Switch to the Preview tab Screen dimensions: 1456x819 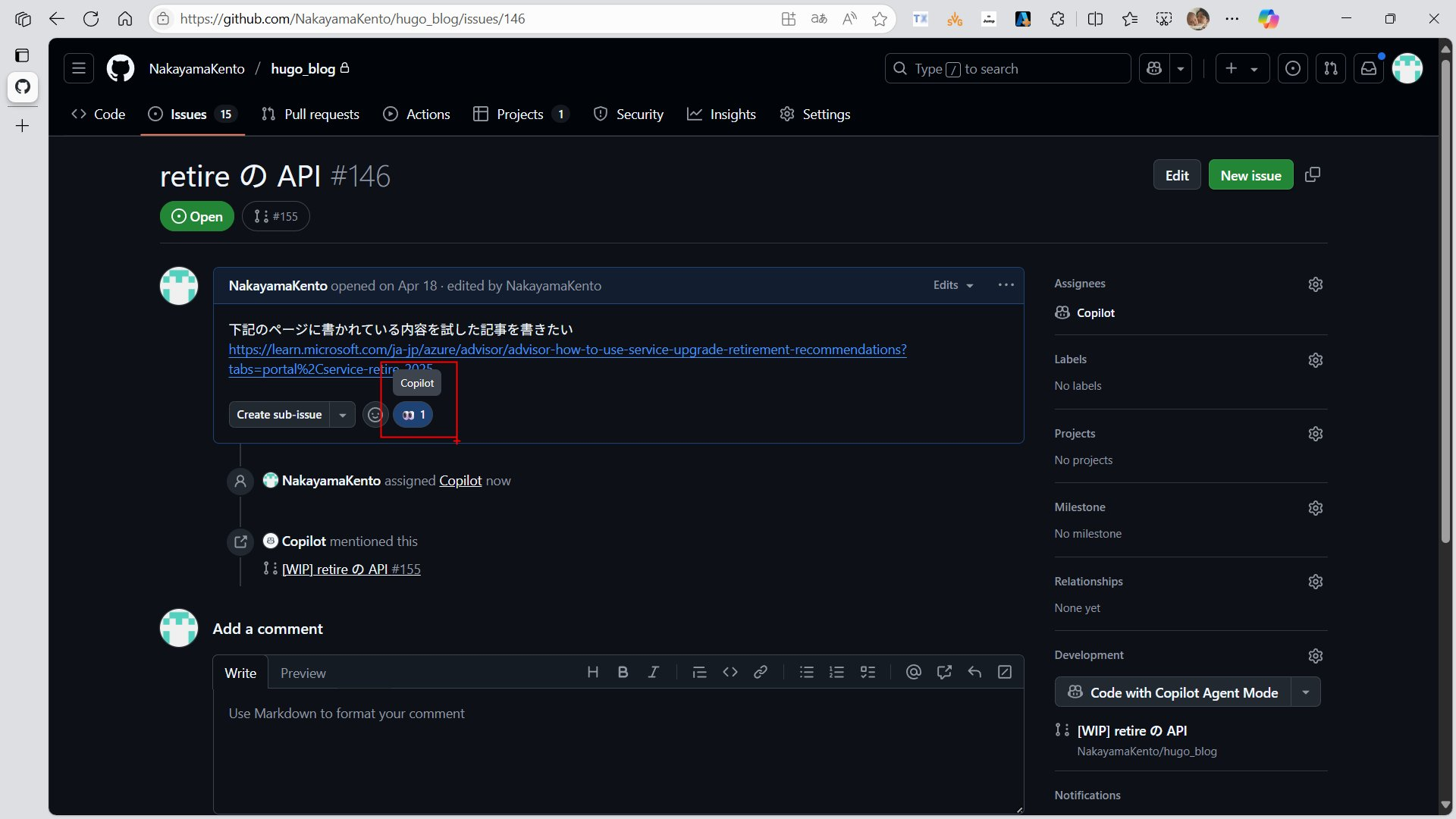click(x=303, y=673)
